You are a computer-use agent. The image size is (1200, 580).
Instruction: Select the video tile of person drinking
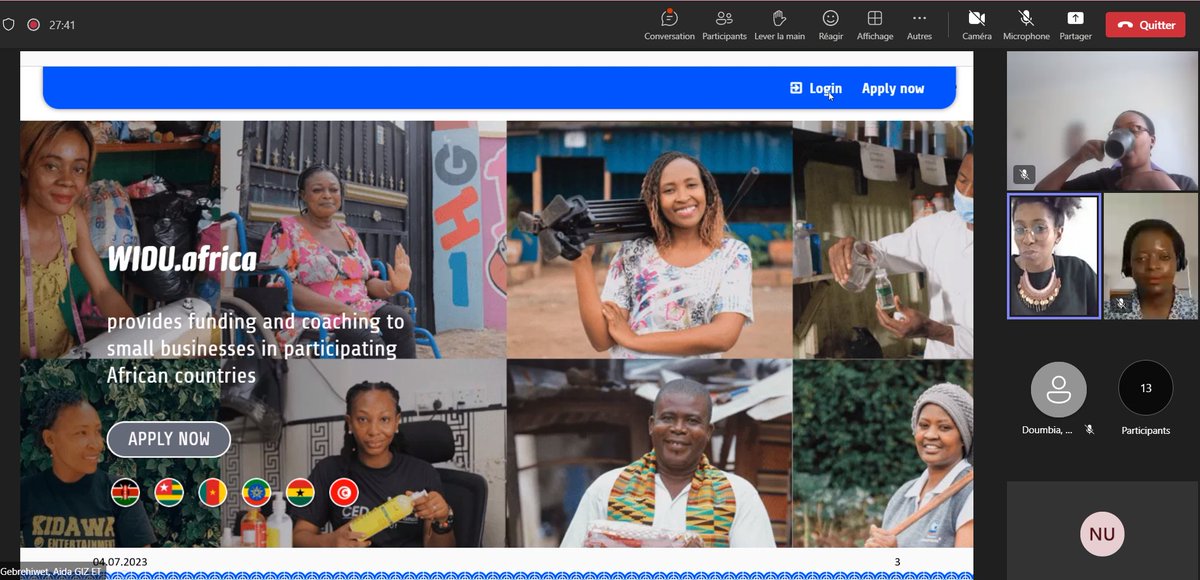[1102, 121]
